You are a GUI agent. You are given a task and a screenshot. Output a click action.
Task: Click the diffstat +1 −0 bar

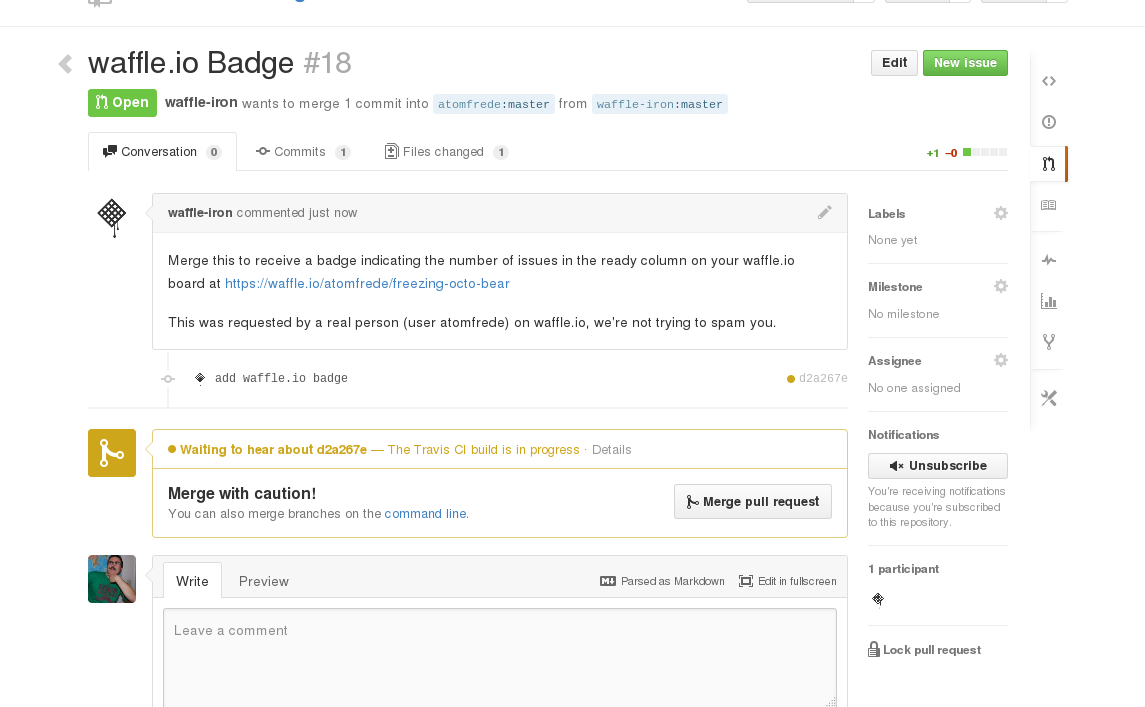pos(966,153)
